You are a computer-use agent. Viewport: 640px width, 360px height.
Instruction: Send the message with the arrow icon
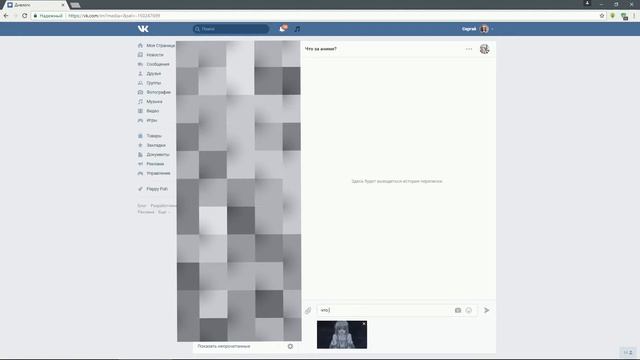487,310
